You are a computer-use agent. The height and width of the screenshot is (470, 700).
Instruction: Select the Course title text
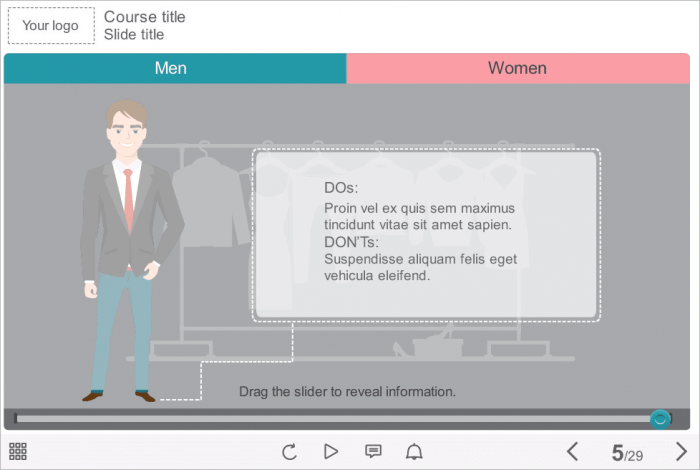(144, 17)
